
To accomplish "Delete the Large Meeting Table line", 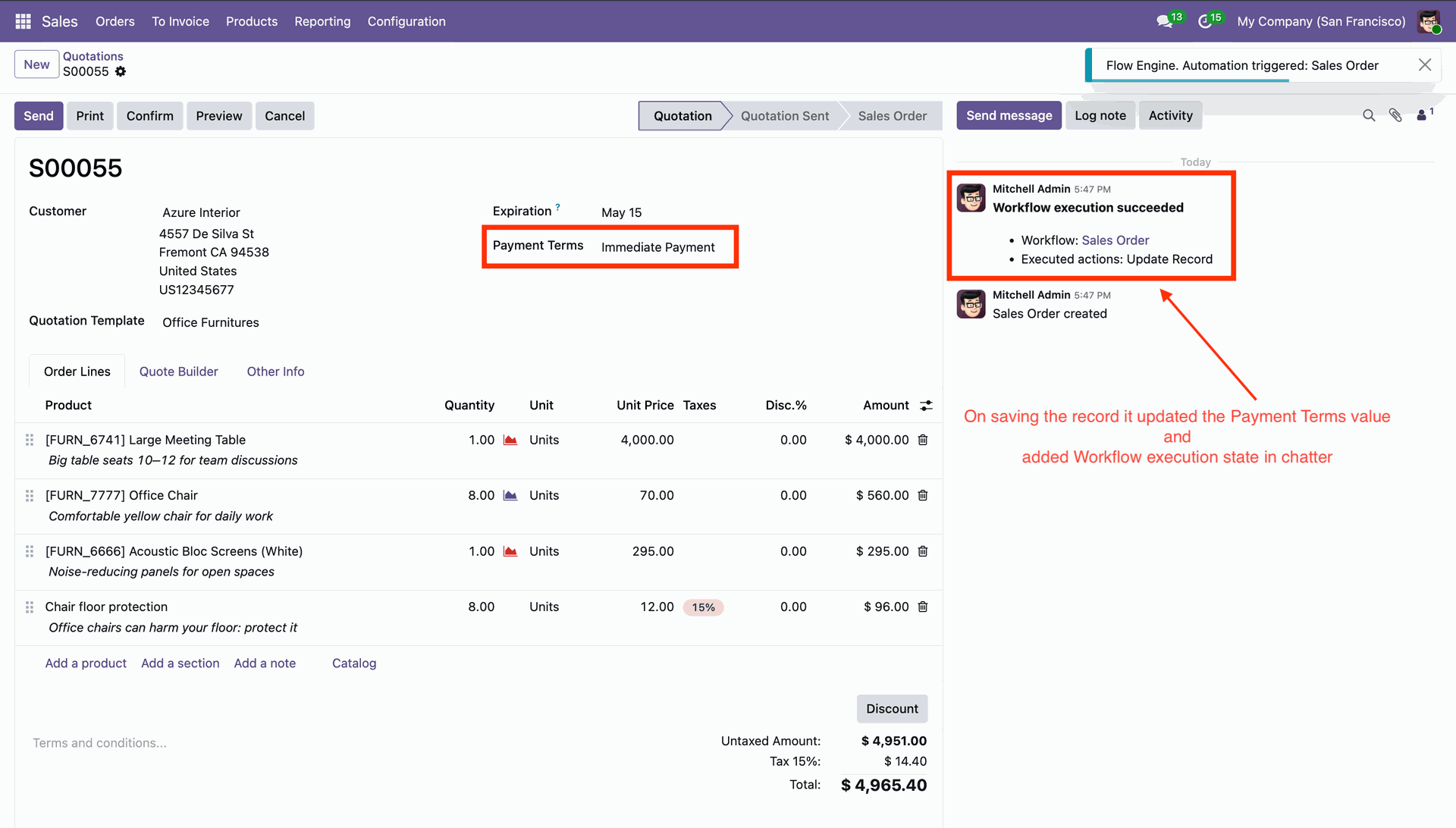I will click(x=923, y=440).
